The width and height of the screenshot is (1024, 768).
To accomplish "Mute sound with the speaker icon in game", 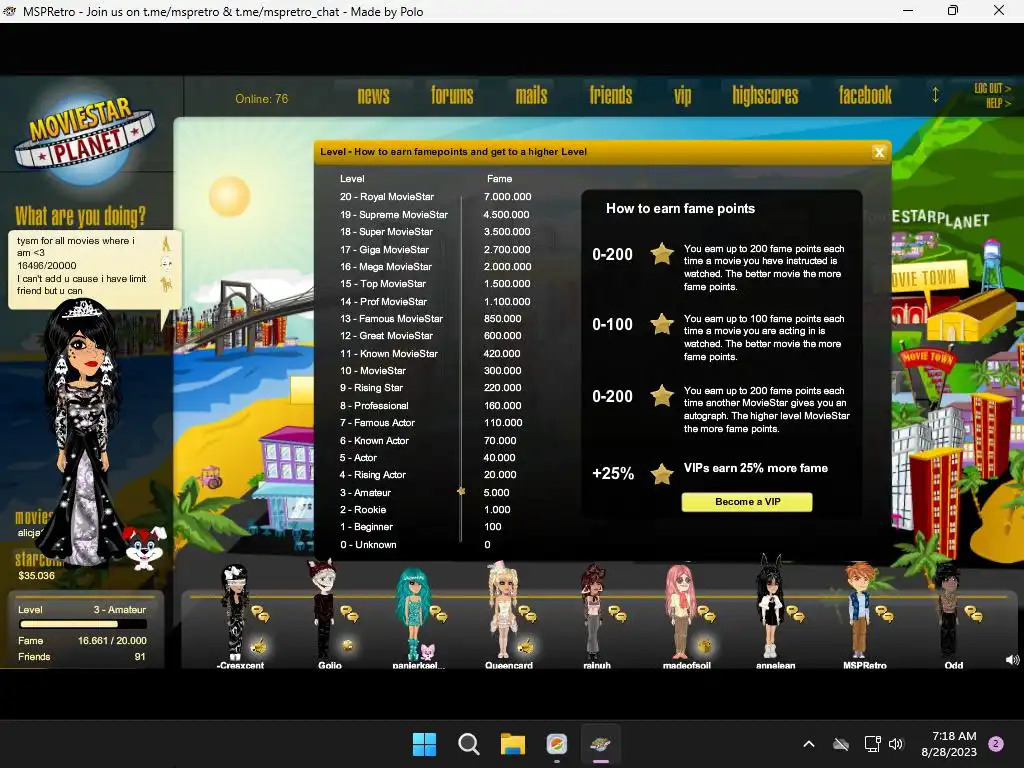I will coord(1012,660).
